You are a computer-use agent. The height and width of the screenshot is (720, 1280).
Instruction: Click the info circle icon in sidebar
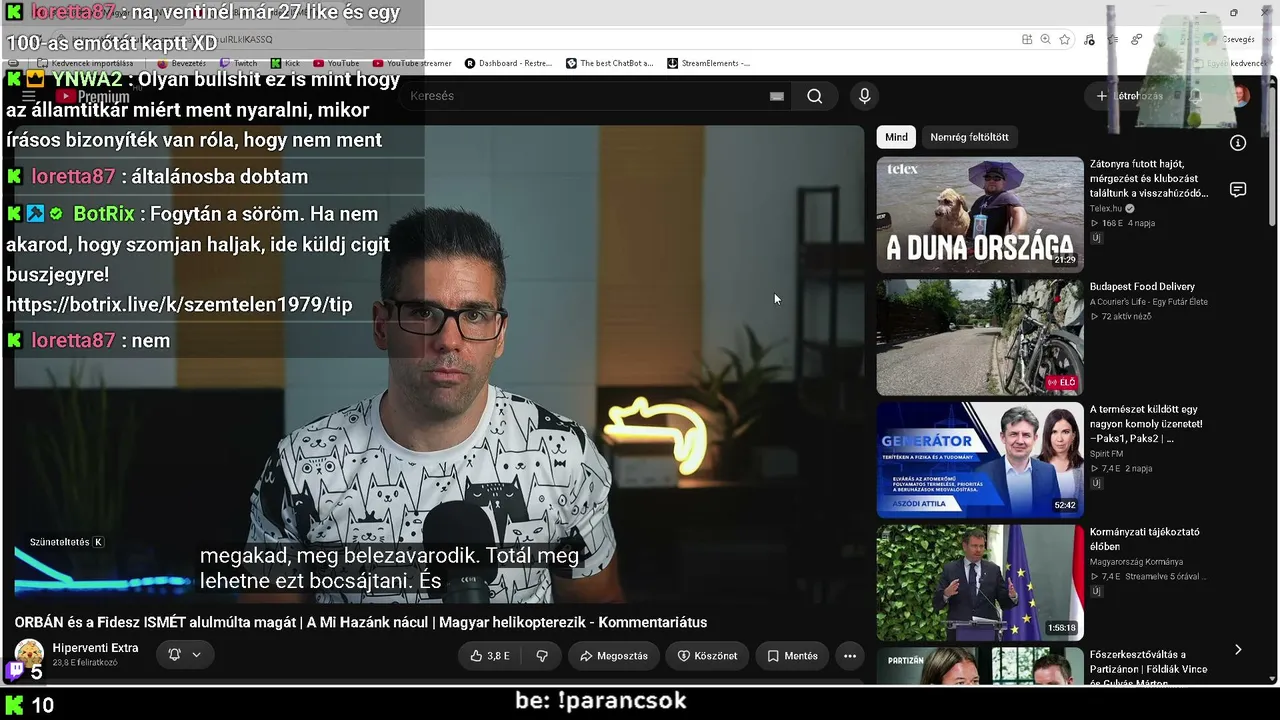1238,143
